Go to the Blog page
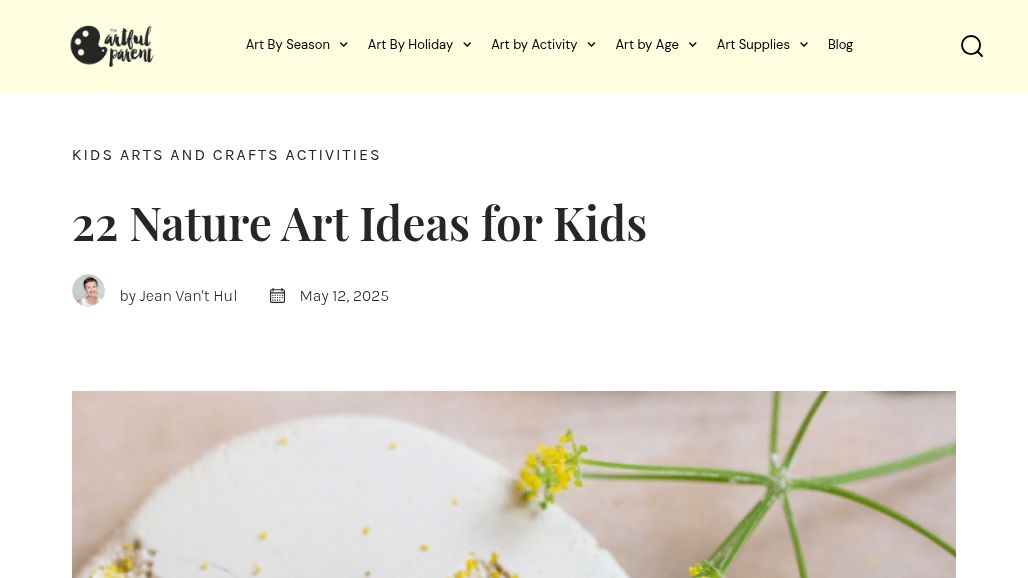Image resolution: width=1028 pixels, height=578 pixels. (x=840, y=44)
